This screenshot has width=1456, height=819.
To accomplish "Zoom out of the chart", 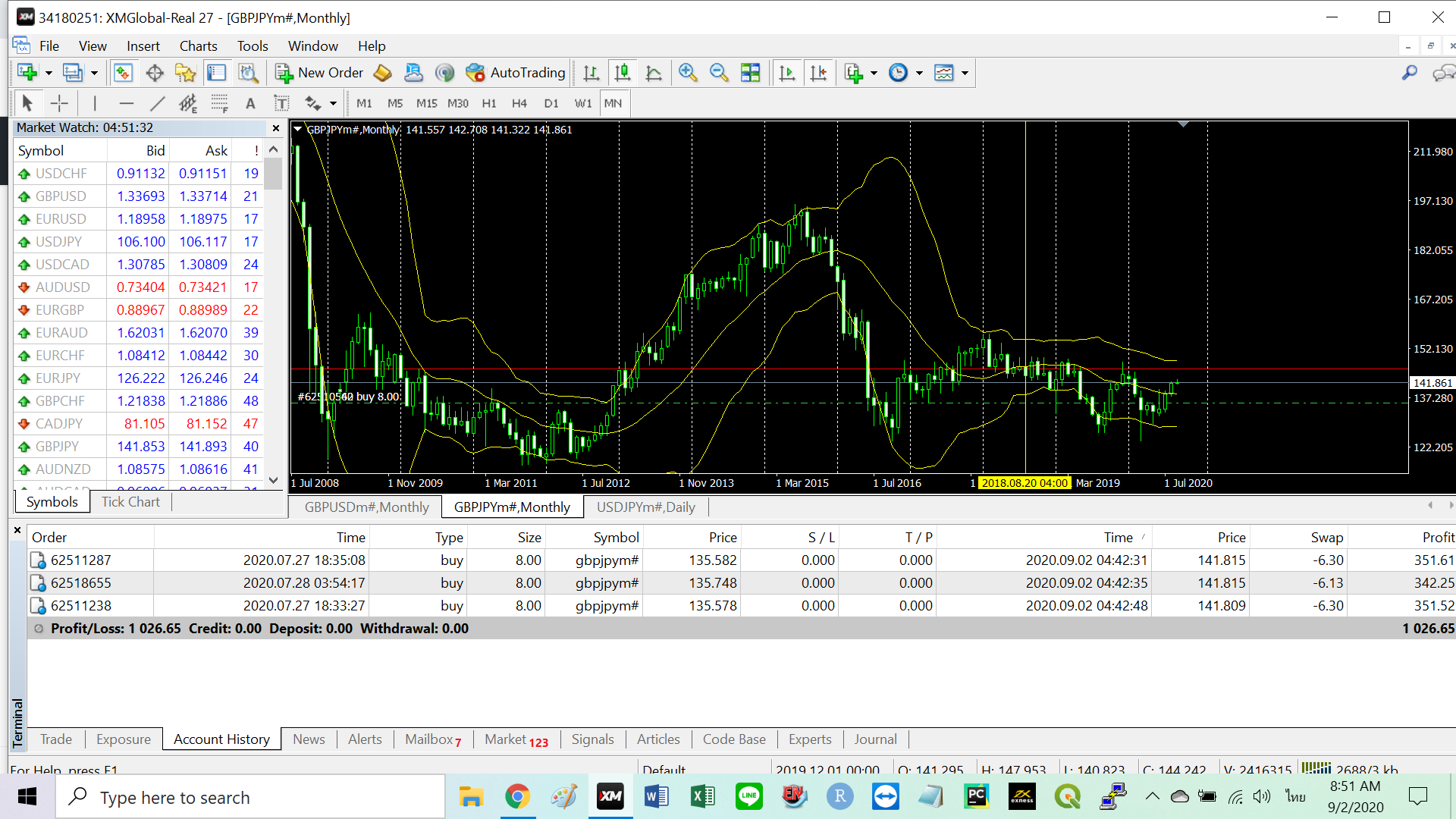I will (x=719, y=73).
